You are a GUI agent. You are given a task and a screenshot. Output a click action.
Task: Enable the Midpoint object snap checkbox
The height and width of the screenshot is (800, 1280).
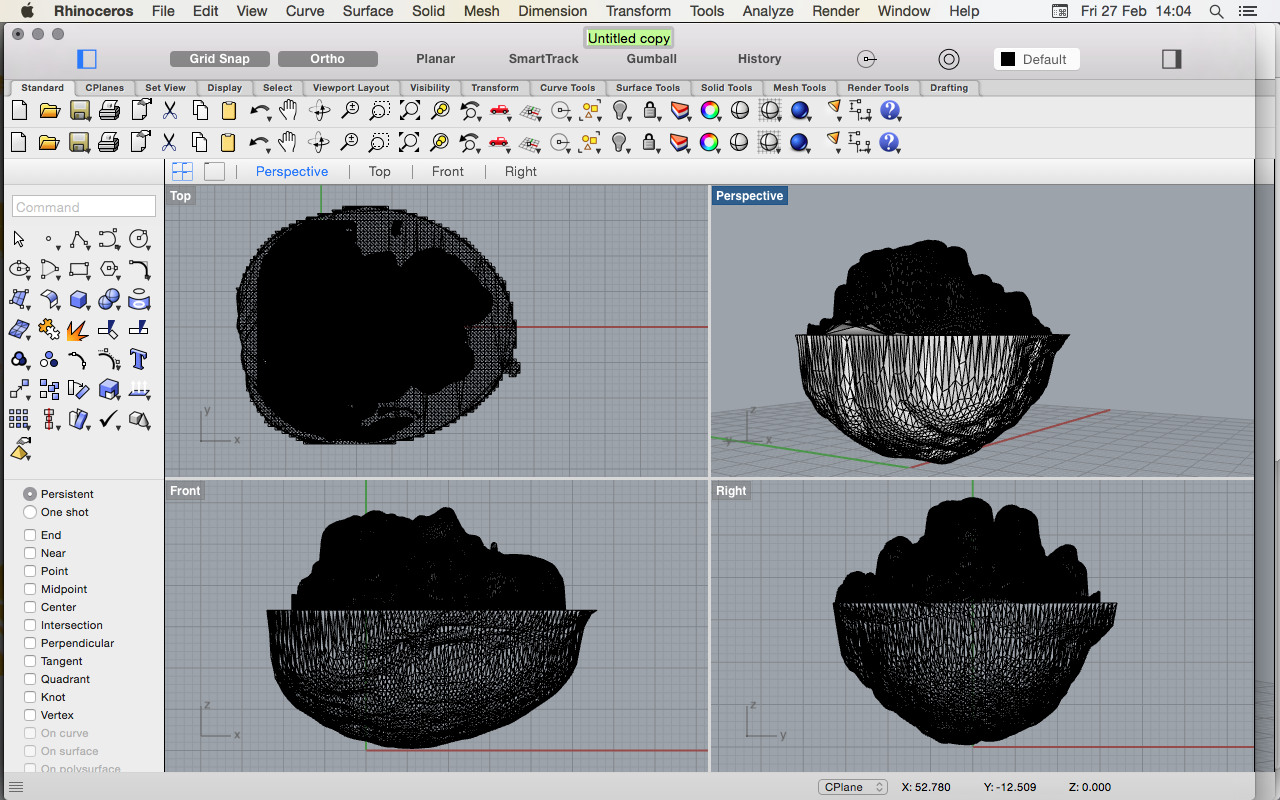[x=30, y=589]
